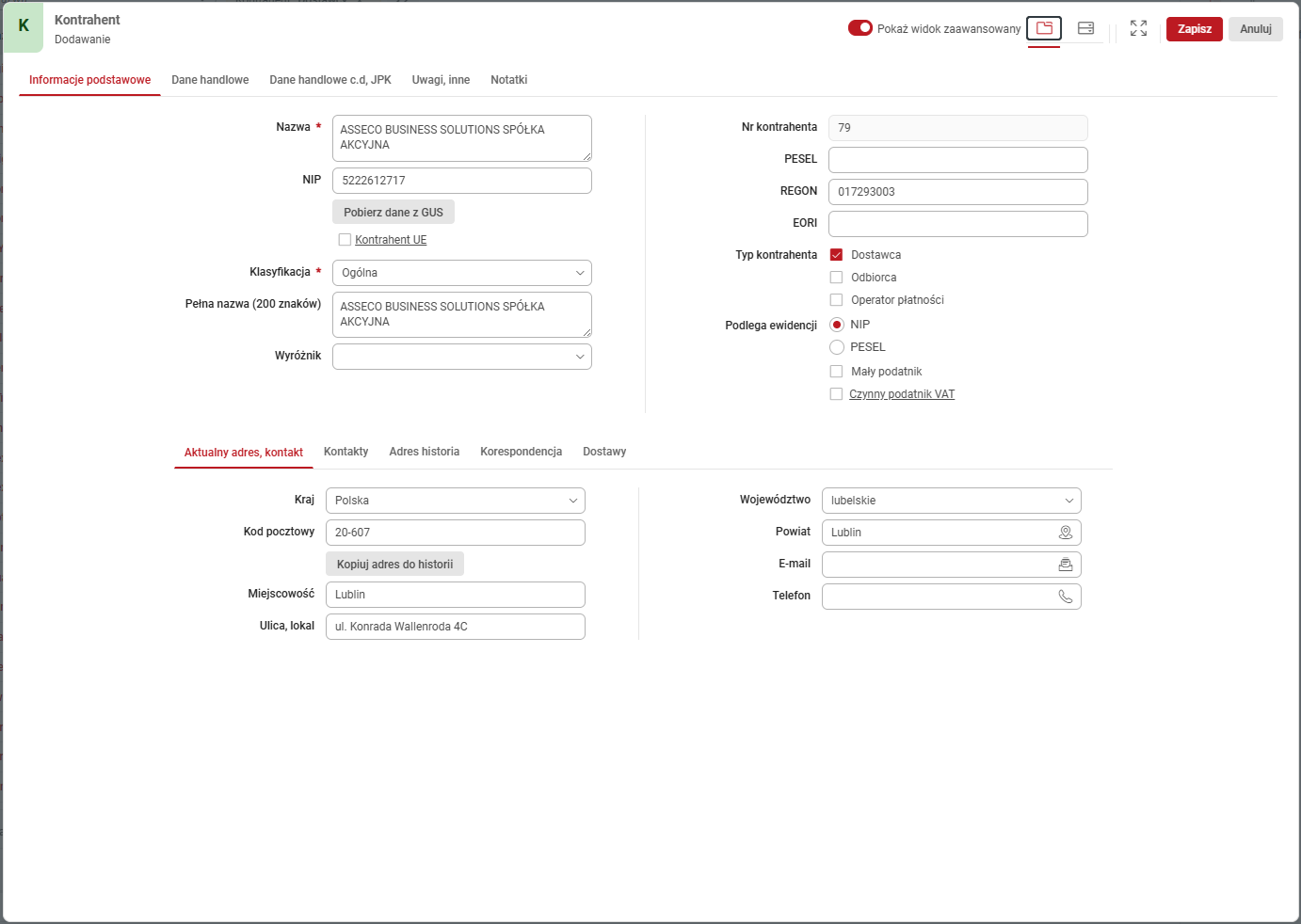Open the Adres historia tab
This screenshot has height=924, width=1301.
pos(424,452)
